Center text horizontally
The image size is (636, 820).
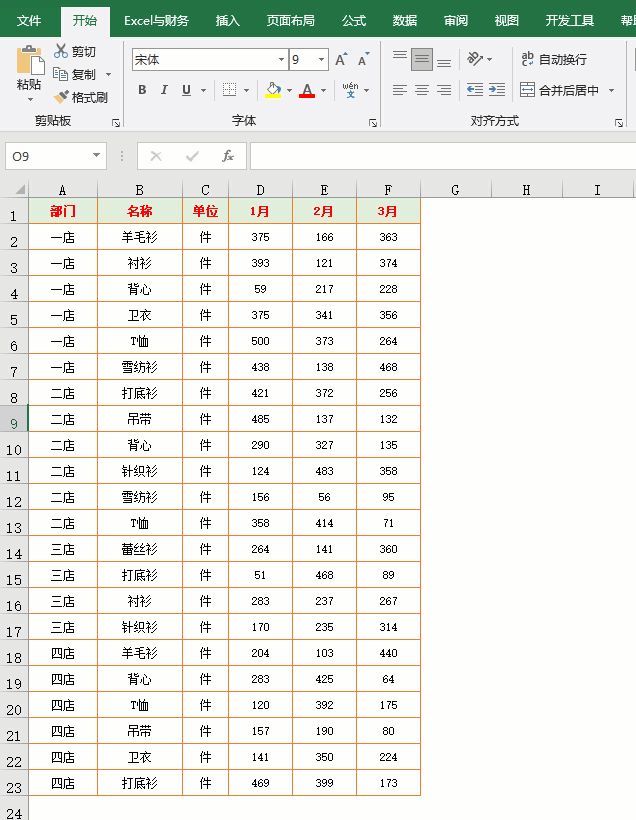click(422, 90)
